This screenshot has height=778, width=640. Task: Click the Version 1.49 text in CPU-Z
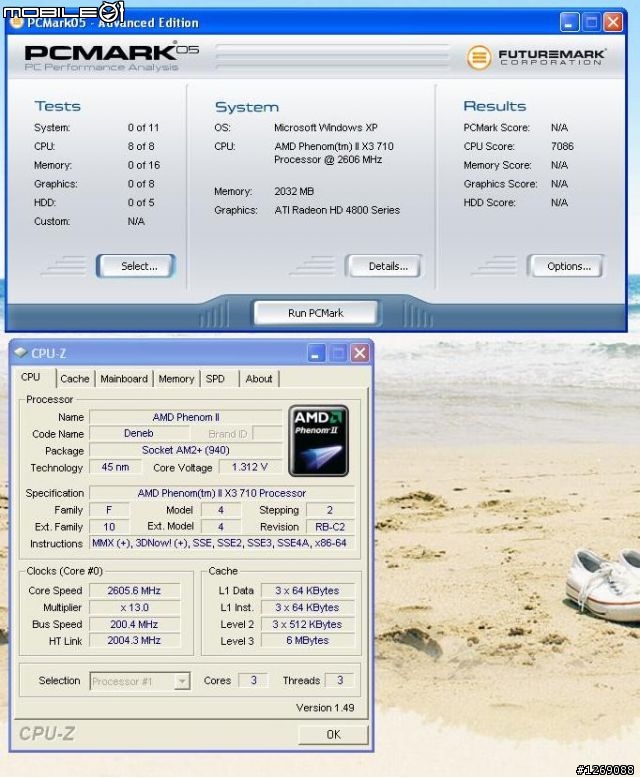325,708
